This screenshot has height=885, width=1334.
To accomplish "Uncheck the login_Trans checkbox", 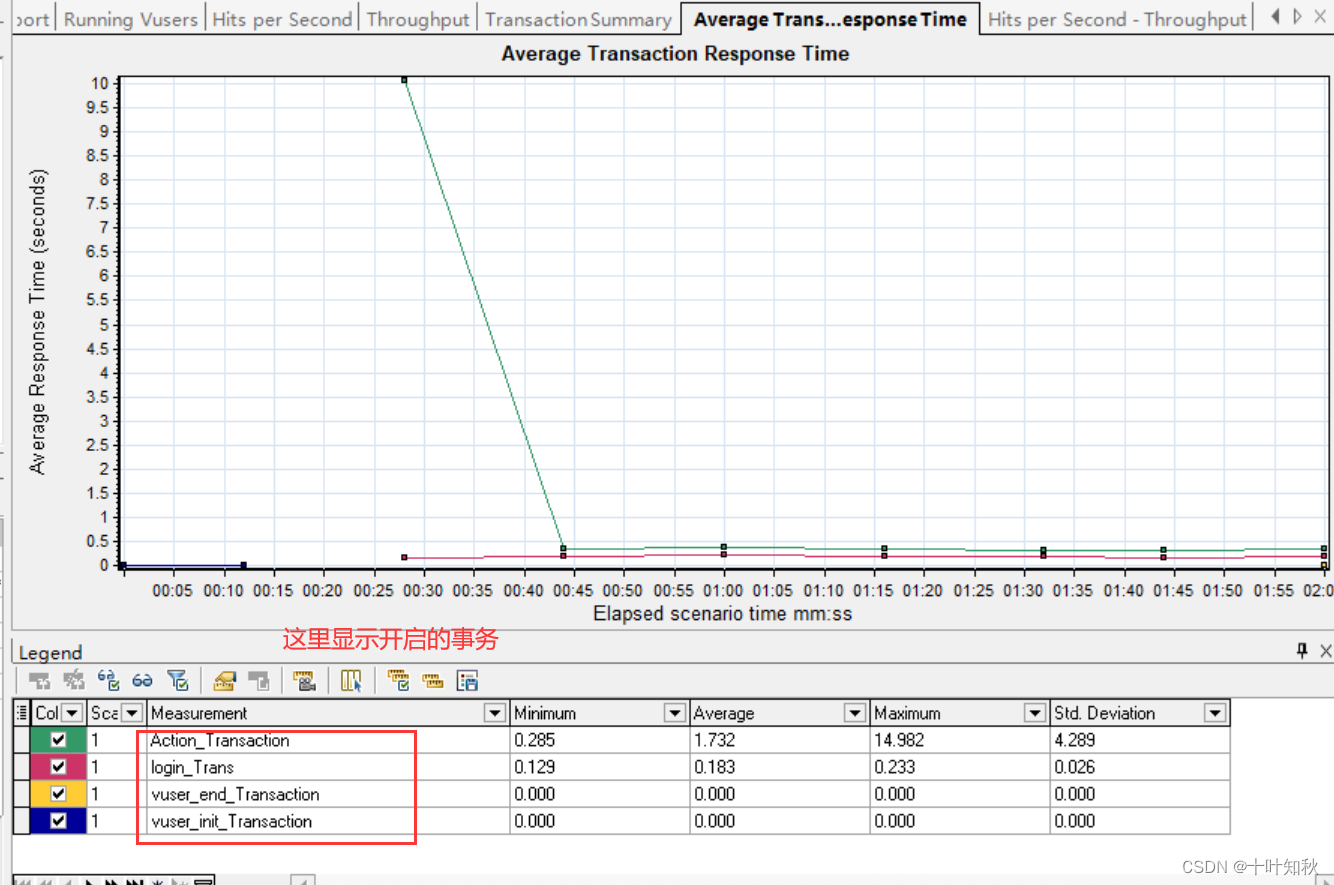I will (x=58, y=767).
